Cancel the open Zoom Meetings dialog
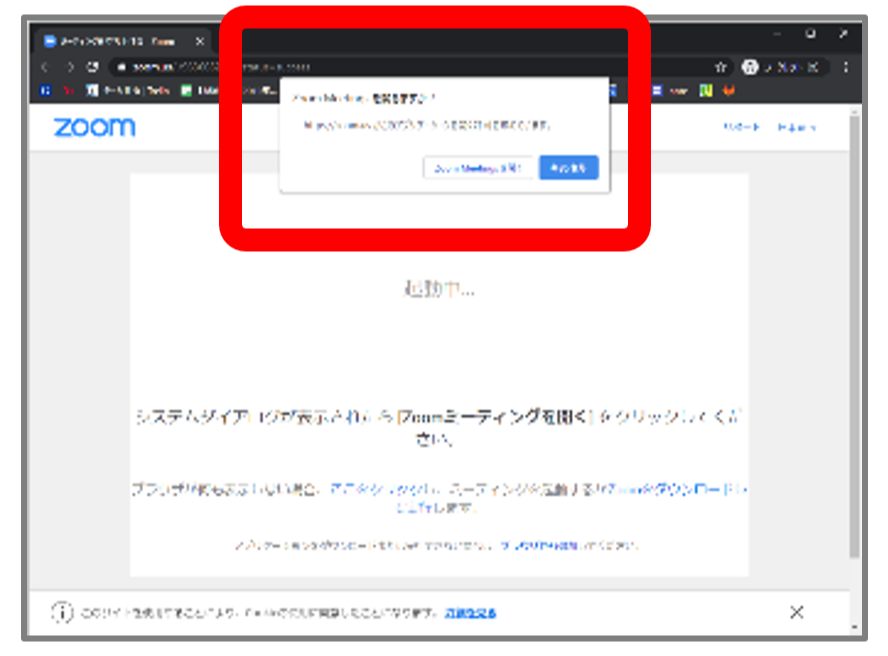This screenshot has height=656, width=888. [569, 168]
